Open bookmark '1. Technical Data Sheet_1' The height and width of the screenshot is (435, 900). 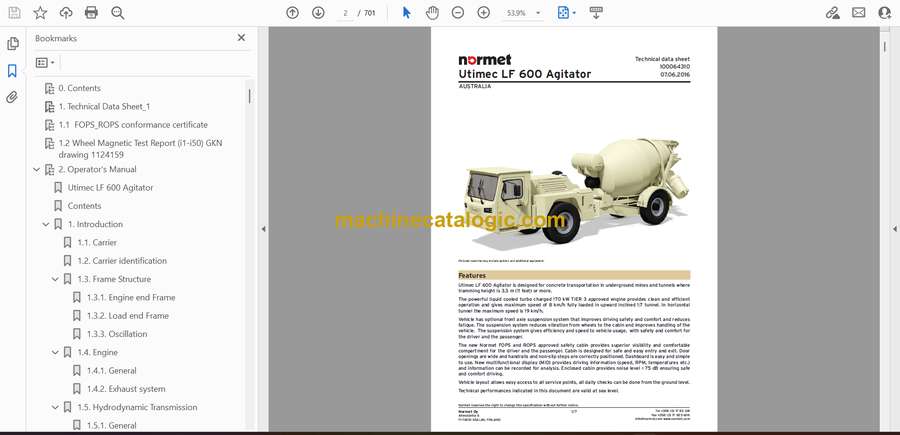point(104,106)
